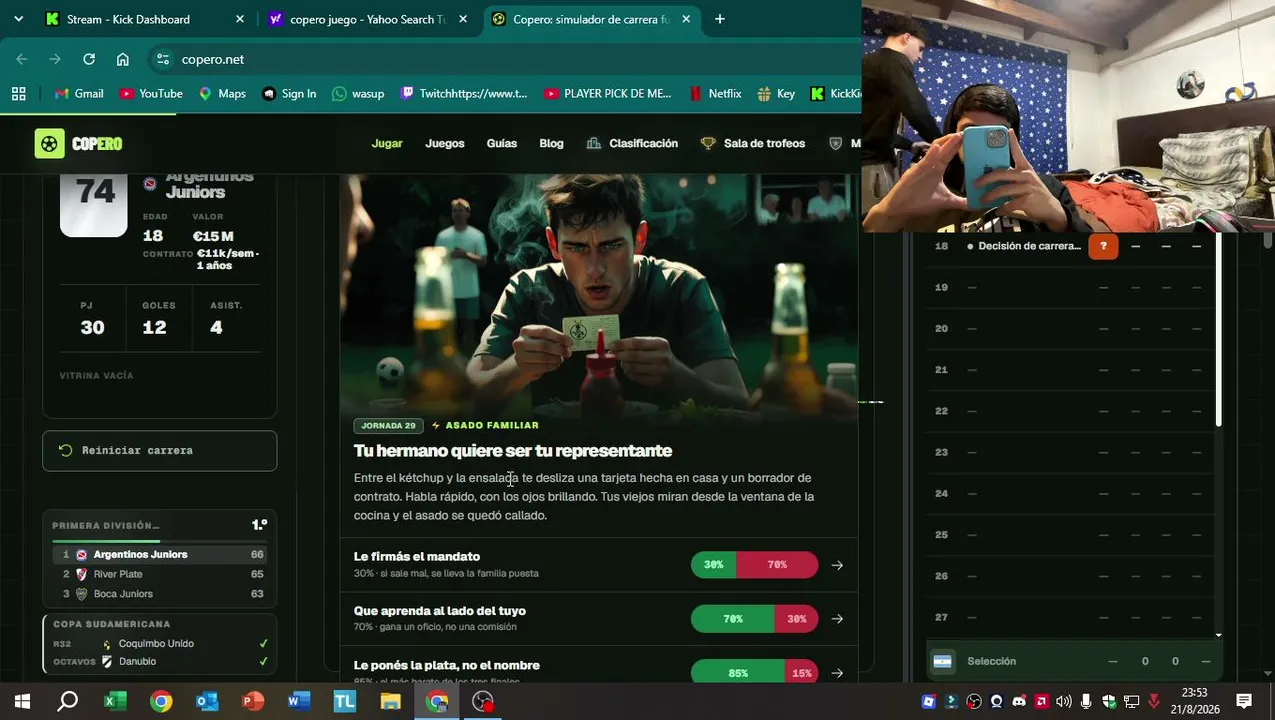Choose arrow for Le ponés la plata option
The image size is (1275, 720).
[837, 673]
